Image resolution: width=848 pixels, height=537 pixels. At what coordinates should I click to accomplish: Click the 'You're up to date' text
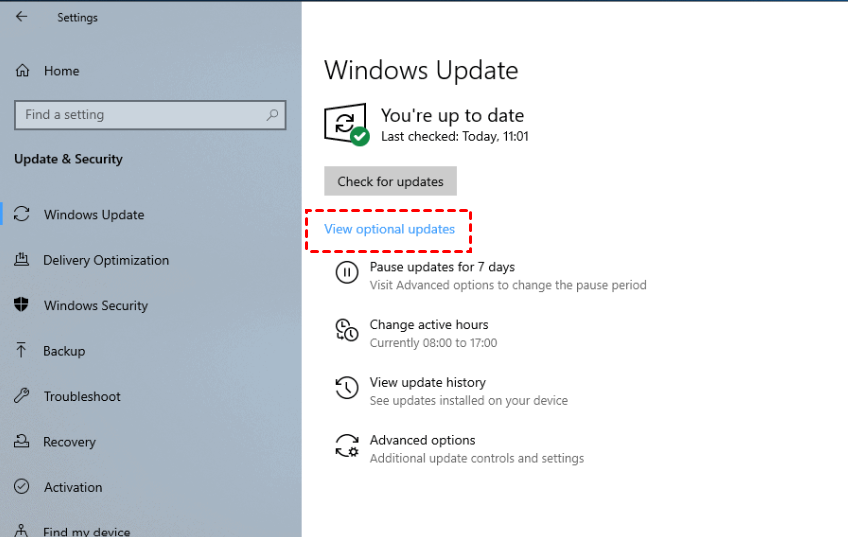(452, 115)
